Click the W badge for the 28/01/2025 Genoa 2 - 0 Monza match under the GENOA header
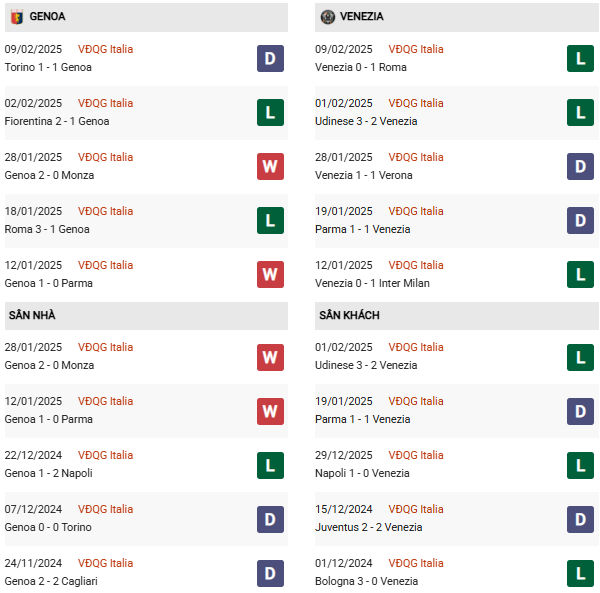The image size is (600, 593). click(270, 166)
